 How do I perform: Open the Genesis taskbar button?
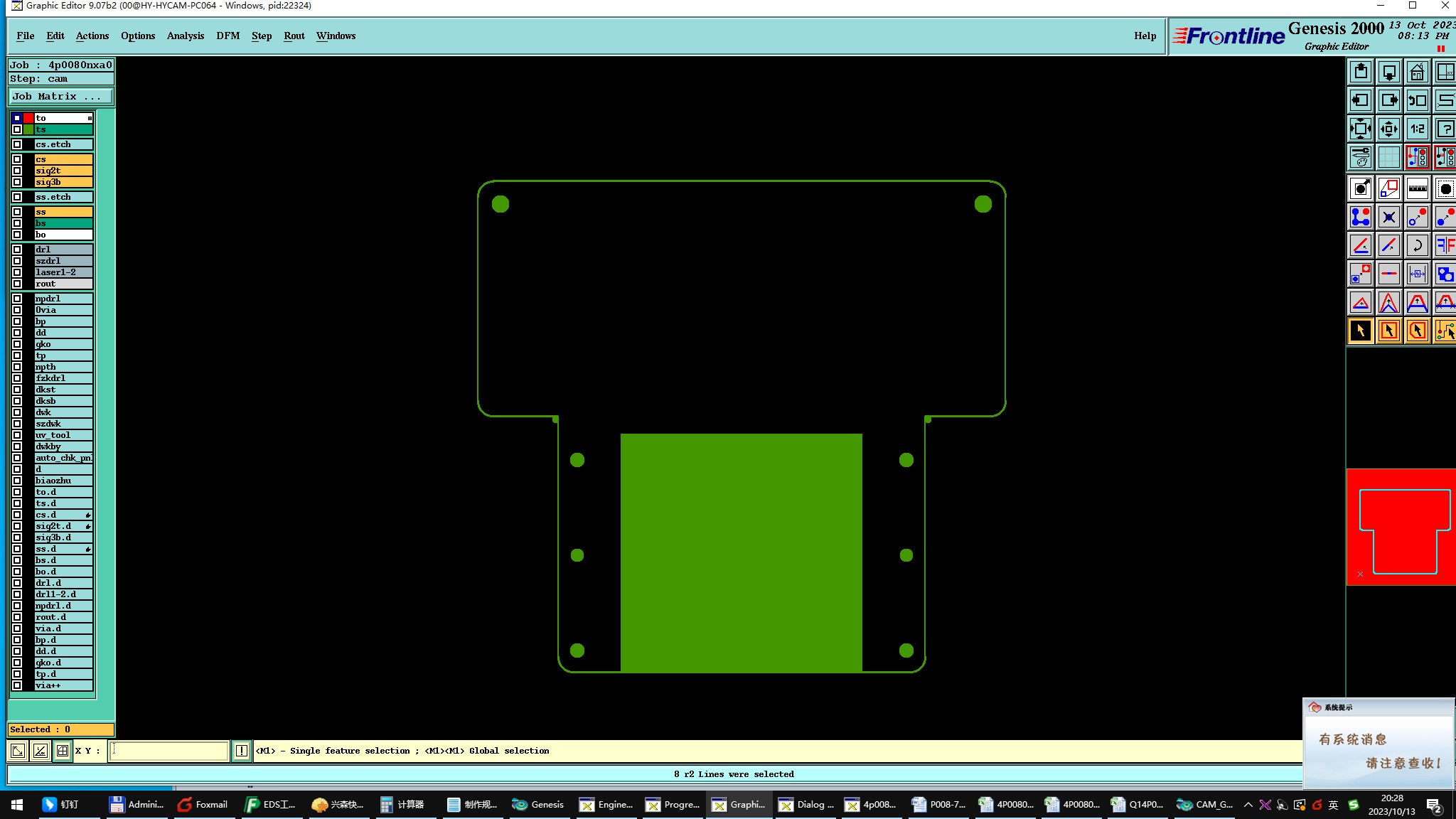pos(538,805)
